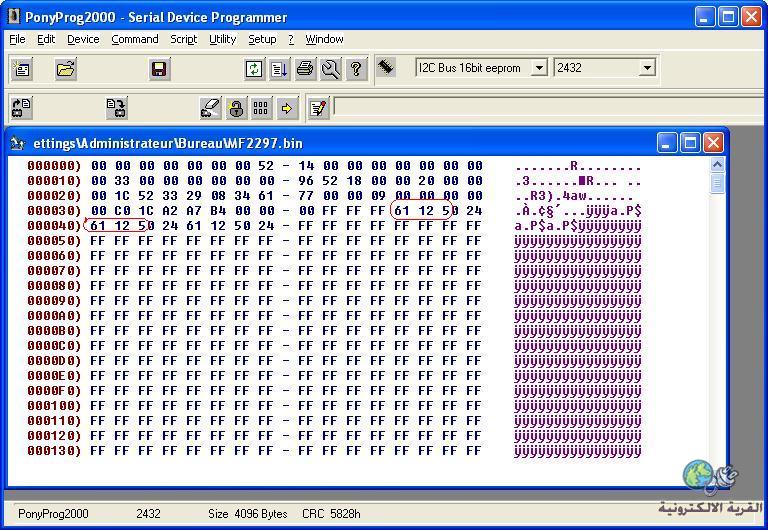Click the padlock security bits icon

(x=236, y=108)
